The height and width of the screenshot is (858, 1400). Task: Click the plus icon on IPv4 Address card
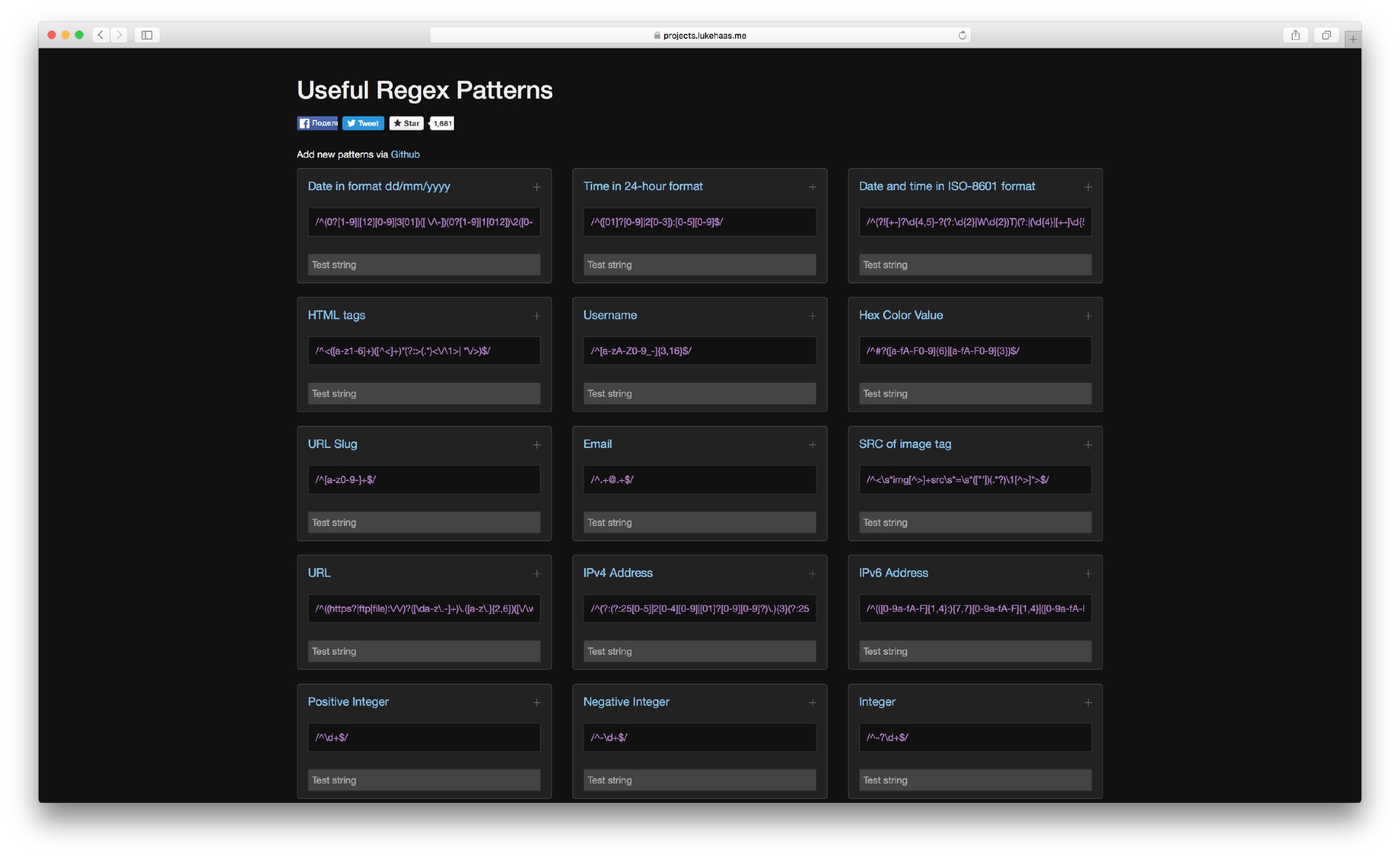tap(812, 573)
